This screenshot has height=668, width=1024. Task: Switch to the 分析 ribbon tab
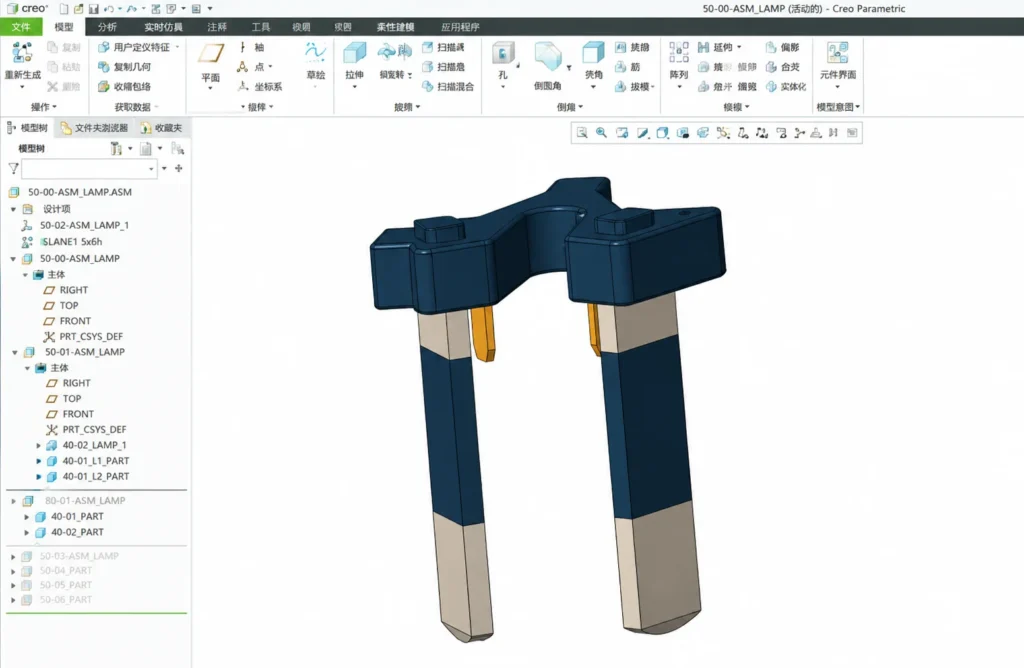point(107,27)
